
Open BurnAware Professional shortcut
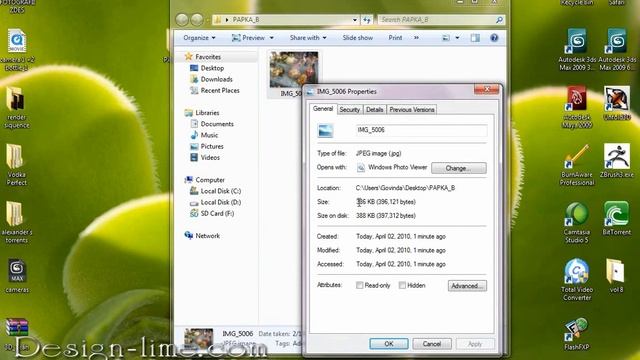pos(577,165)
